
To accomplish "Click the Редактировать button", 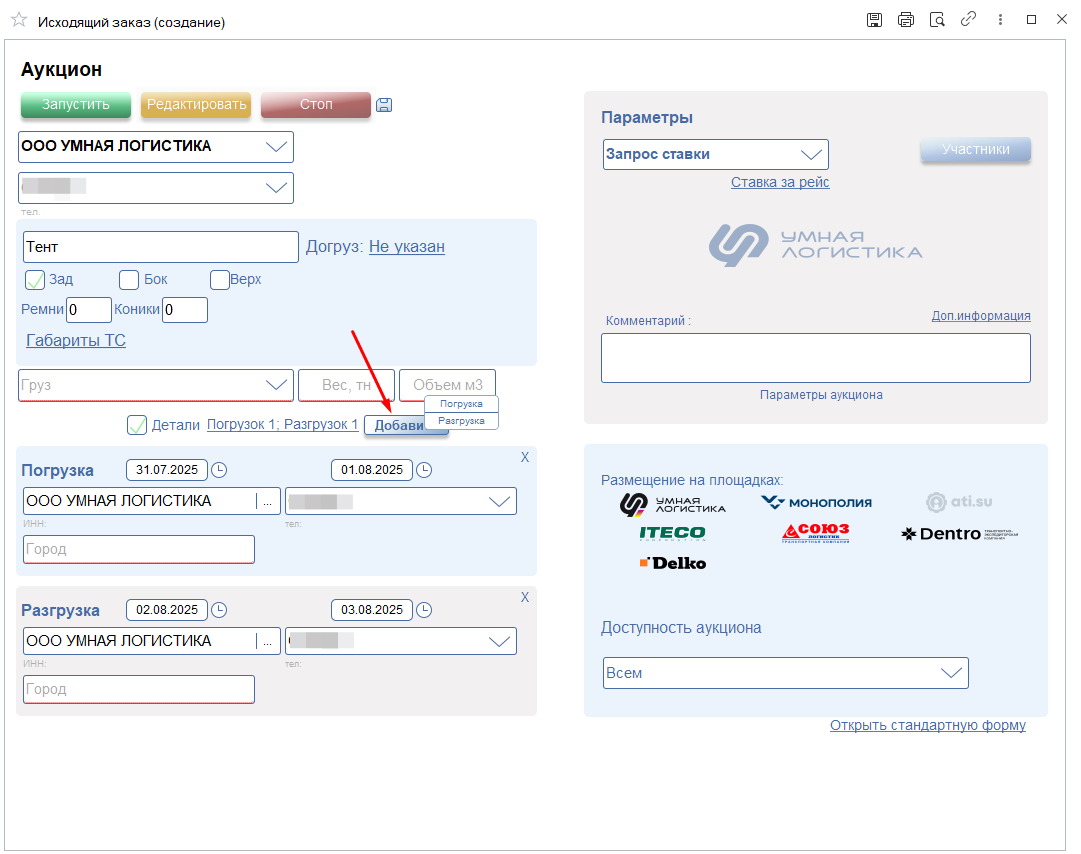I will click(x=196, y=105).
